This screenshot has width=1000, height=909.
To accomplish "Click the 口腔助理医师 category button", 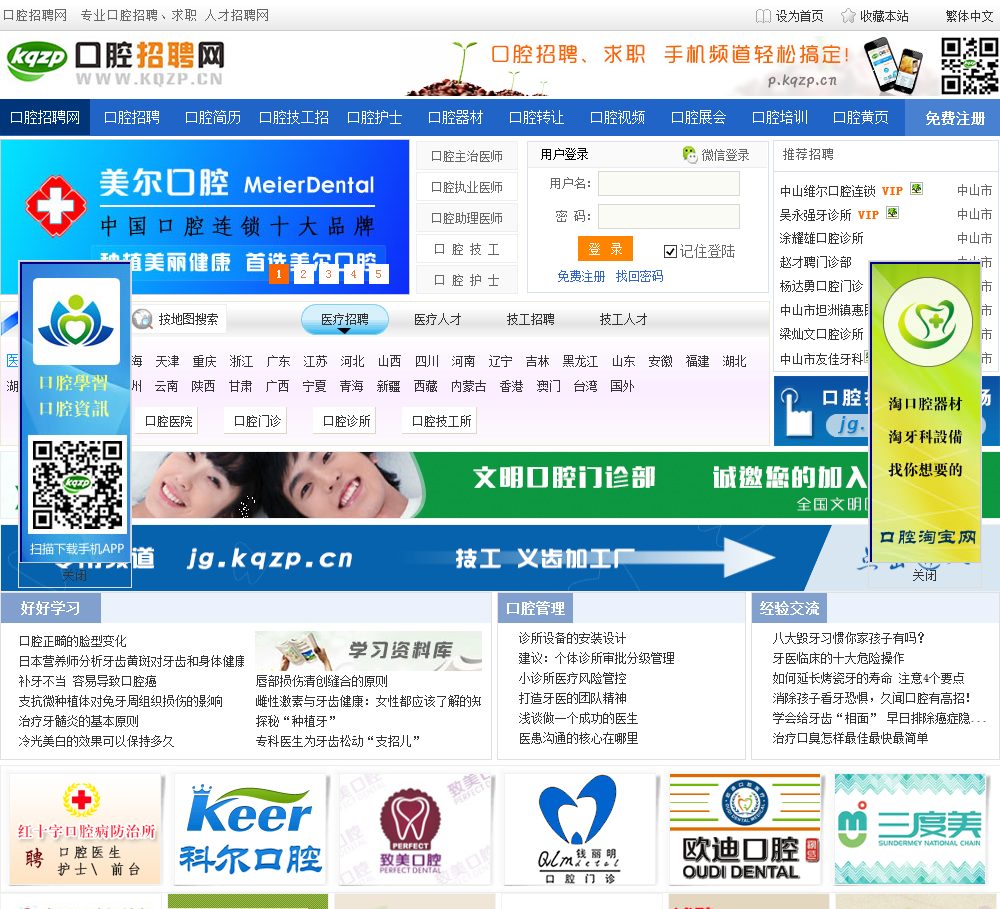I will click(467, 218).
